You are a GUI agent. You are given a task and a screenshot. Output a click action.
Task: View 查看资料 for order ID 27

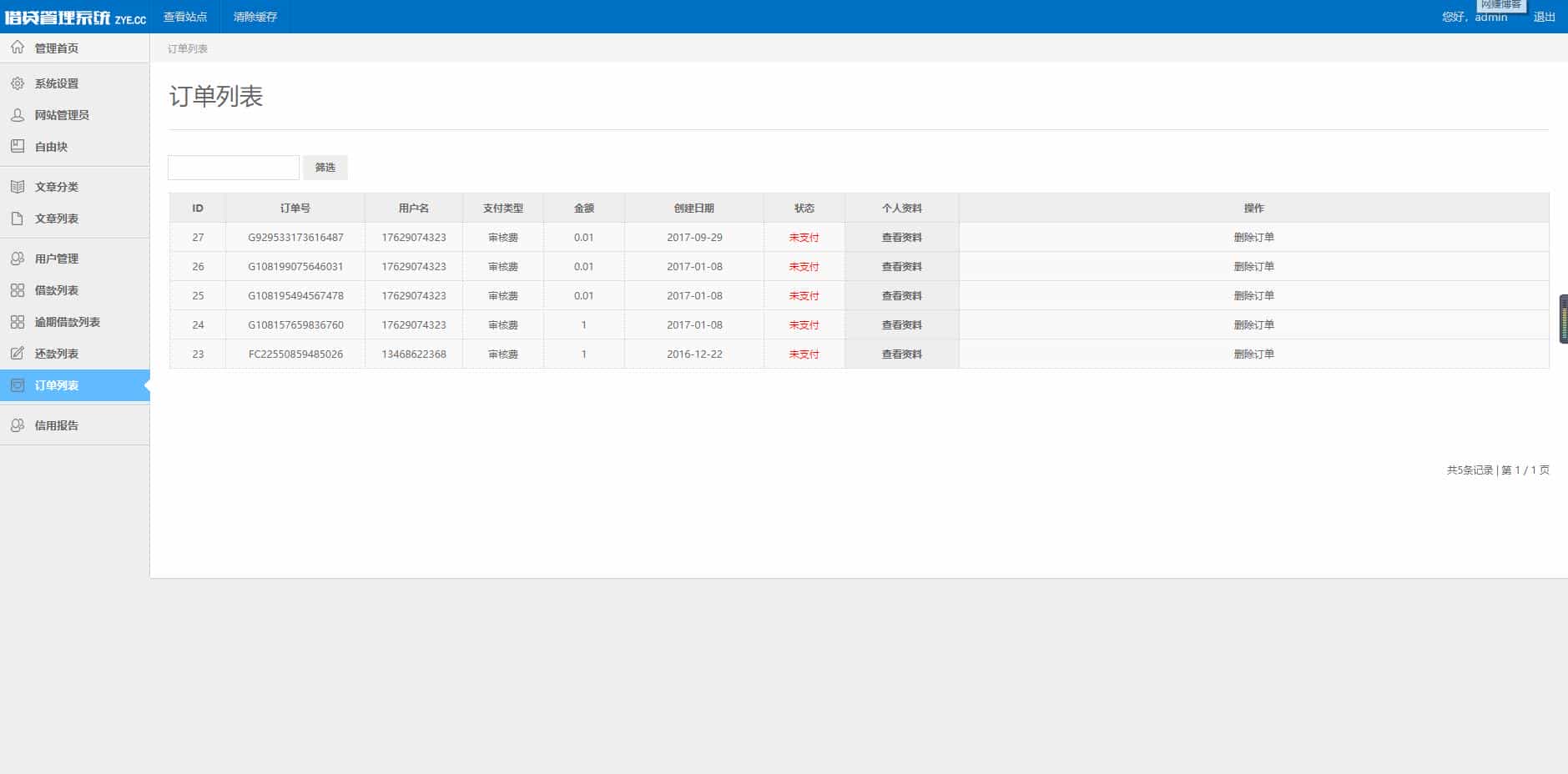901,238
